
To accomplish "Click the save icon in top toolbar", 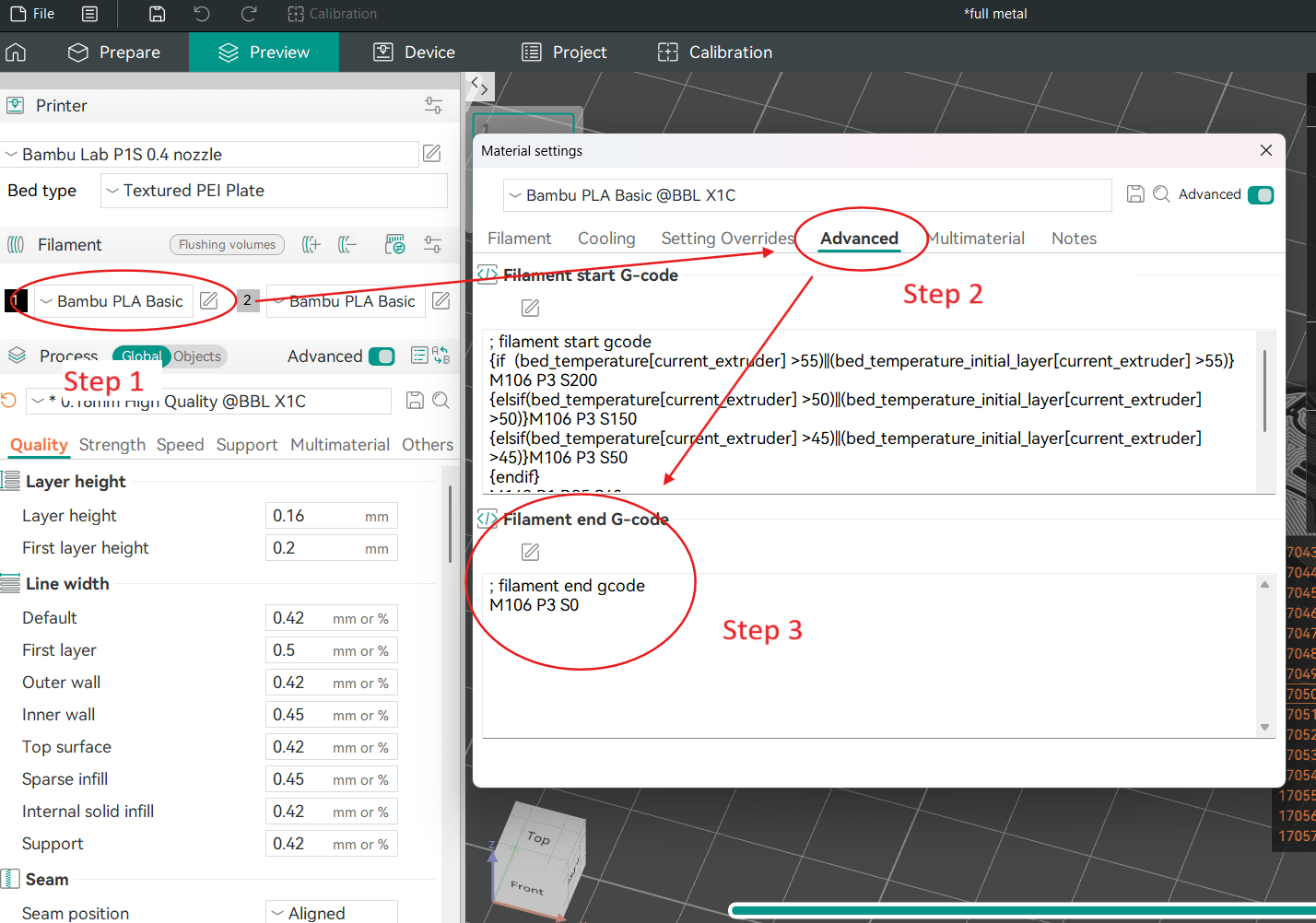I will click(x=158, y=14).
